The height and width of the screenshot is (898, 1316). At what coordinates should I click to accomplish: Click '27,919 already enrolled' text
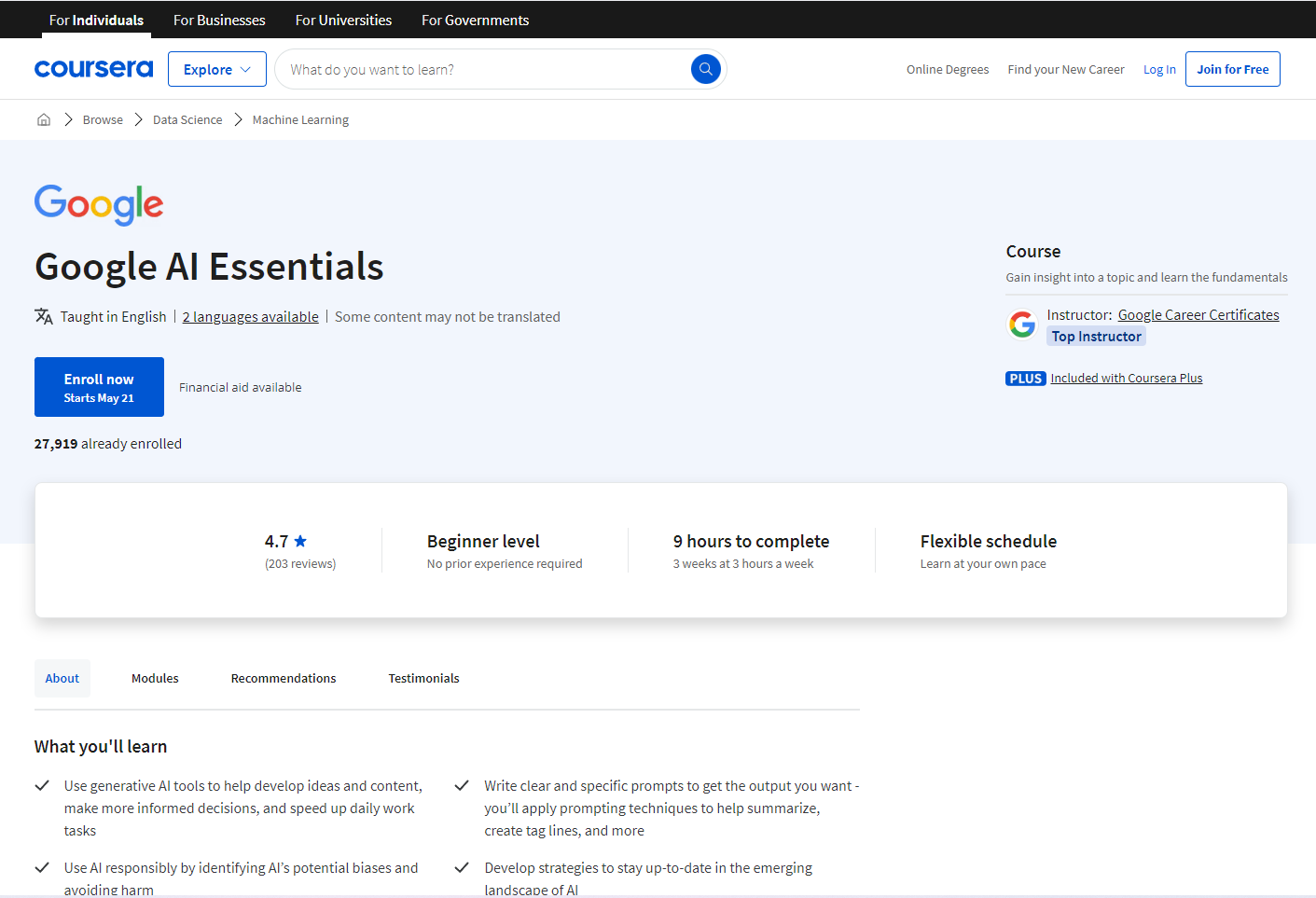tap(108, 444)
